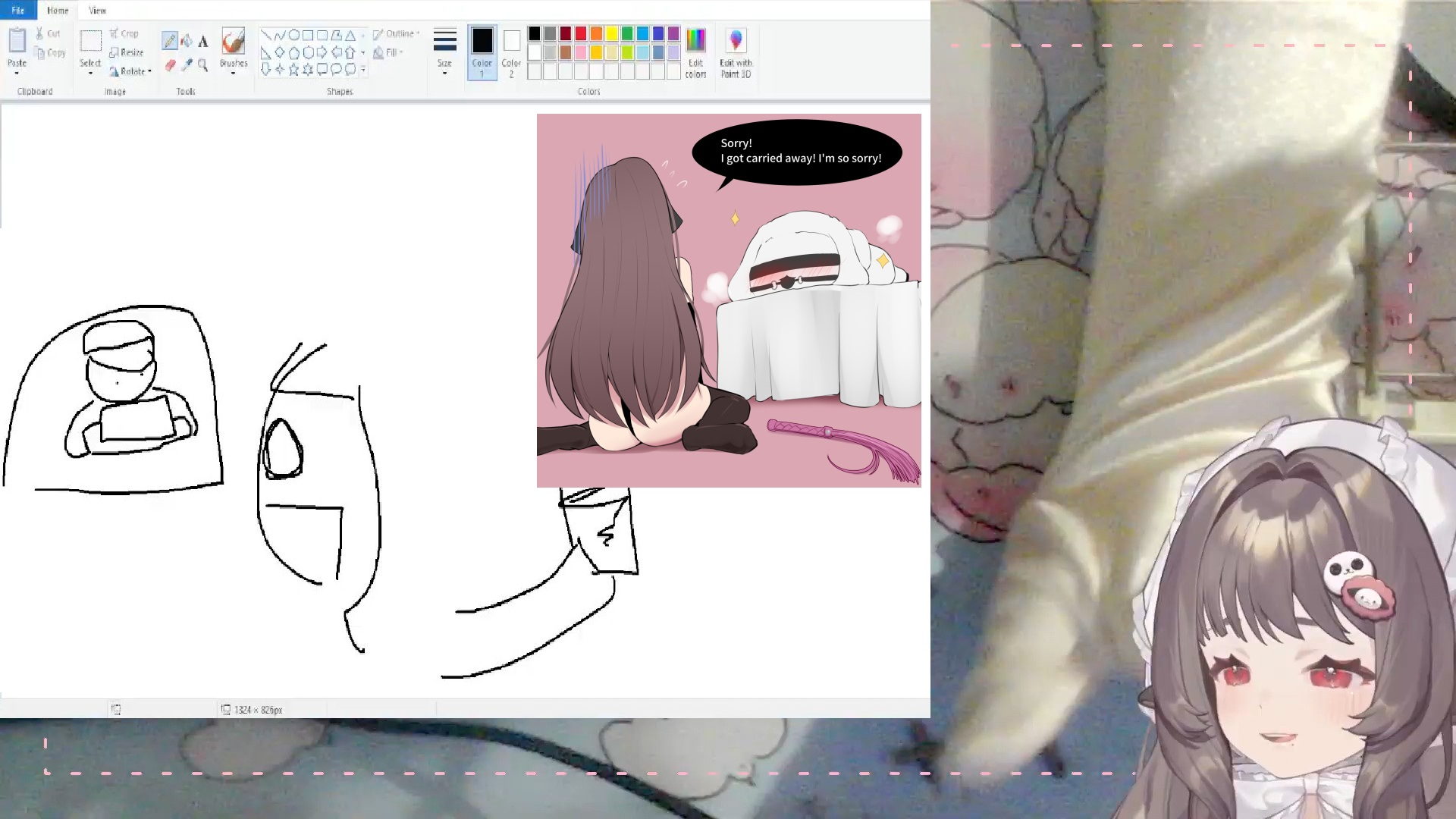Select the Fill with color bucket tool
Viewport: 1456px width, 819px height.
pyautogui.click(x=187, y=41)
